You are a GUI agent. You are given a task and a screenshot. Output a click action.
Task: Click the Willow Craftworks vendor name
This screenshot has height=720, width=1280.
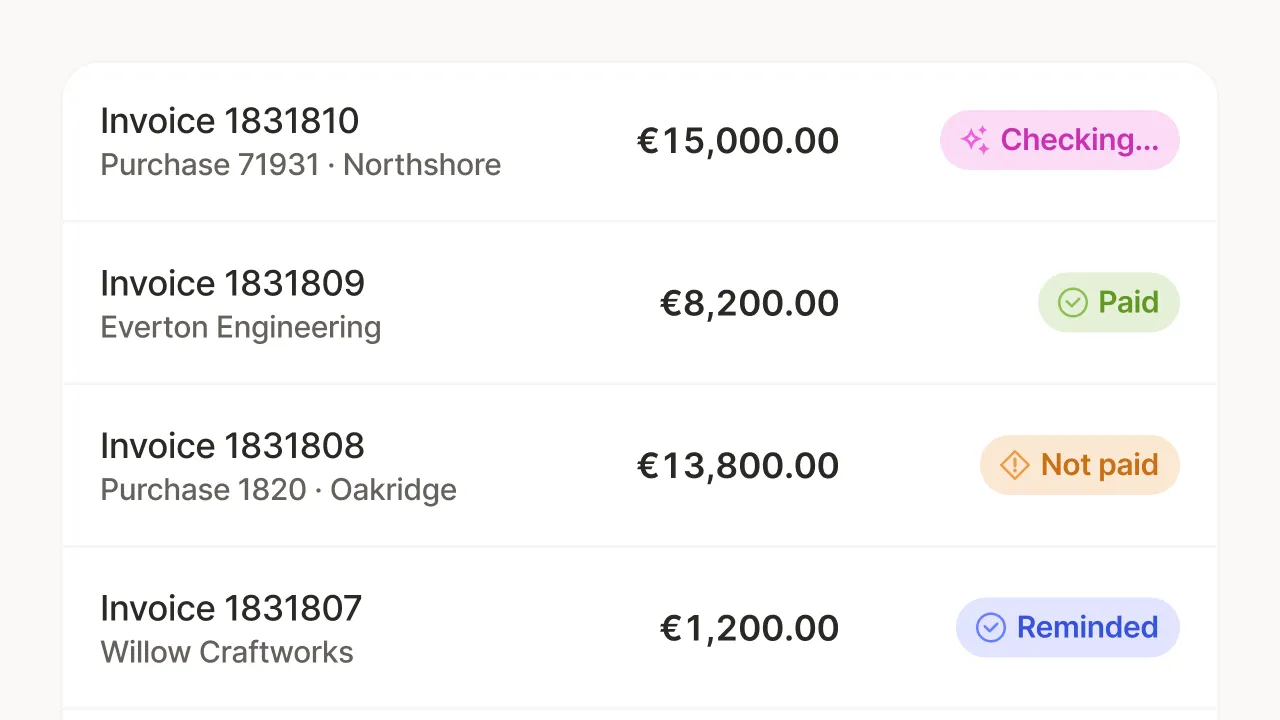(227, 653)
